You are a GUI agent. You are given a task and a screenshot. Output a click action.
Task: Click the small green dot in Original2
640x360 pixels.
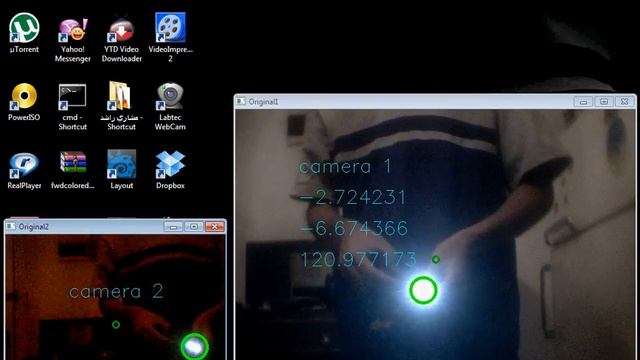tap(116, 324)
